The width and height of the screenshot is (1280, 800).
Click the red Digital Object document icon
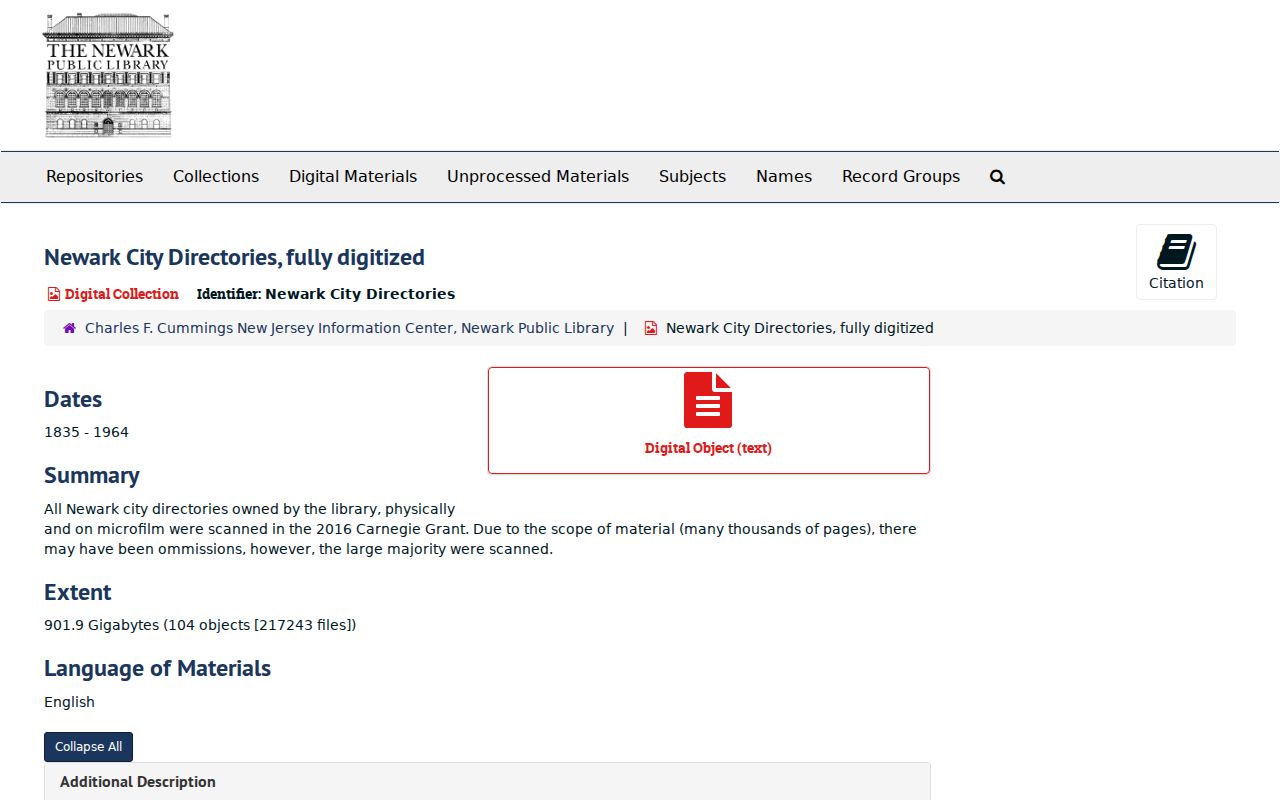point(708,400)
